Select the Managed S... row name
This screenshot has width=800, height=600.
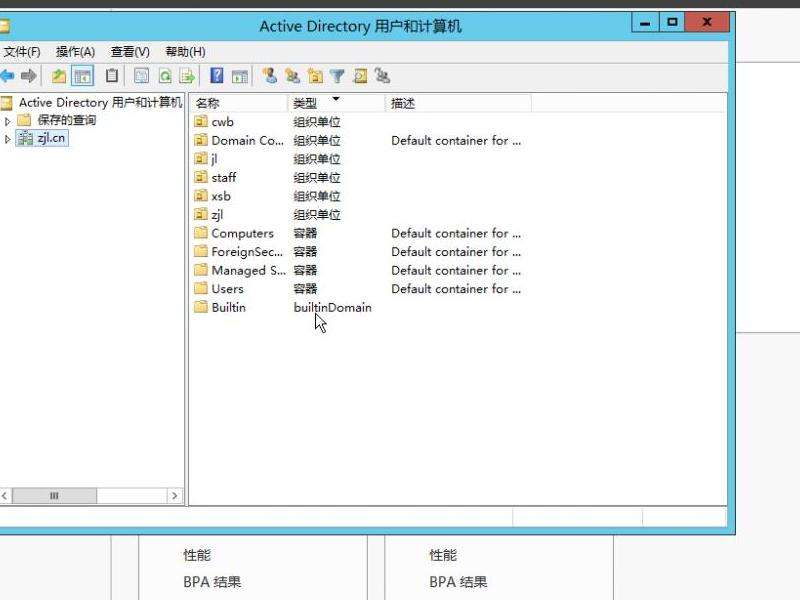[248, 270]
